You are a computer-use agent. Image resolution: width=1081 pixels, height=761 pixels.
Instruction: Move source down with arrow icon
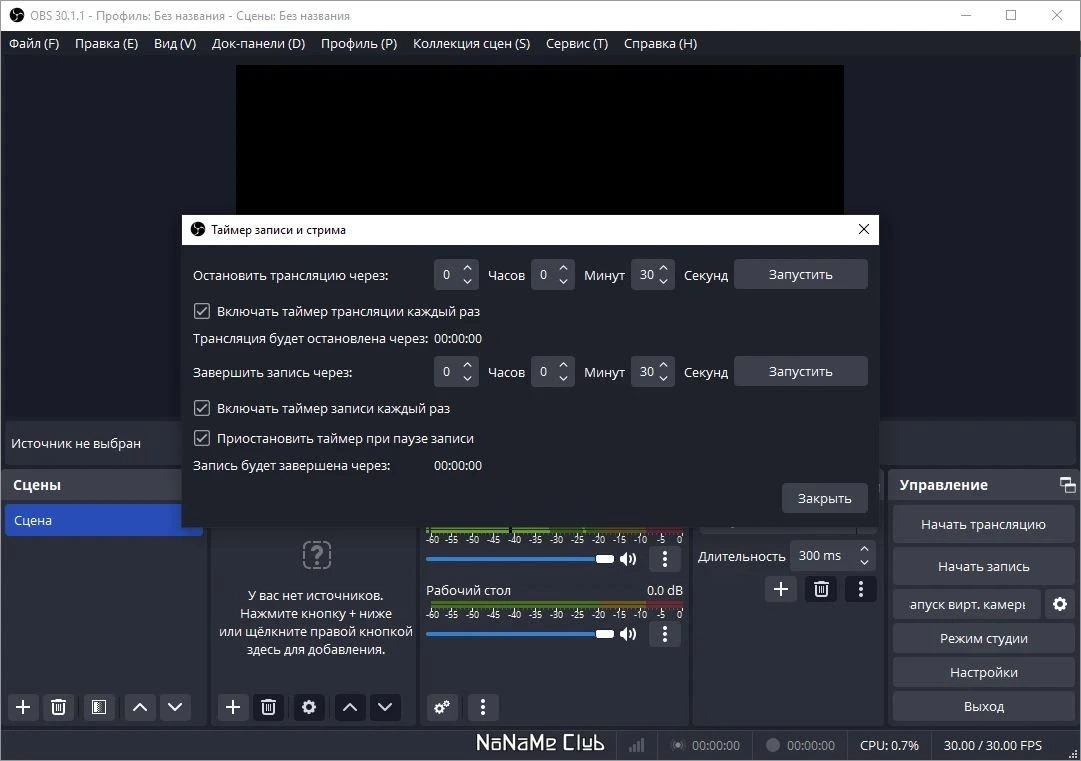(x=385, y=707)
